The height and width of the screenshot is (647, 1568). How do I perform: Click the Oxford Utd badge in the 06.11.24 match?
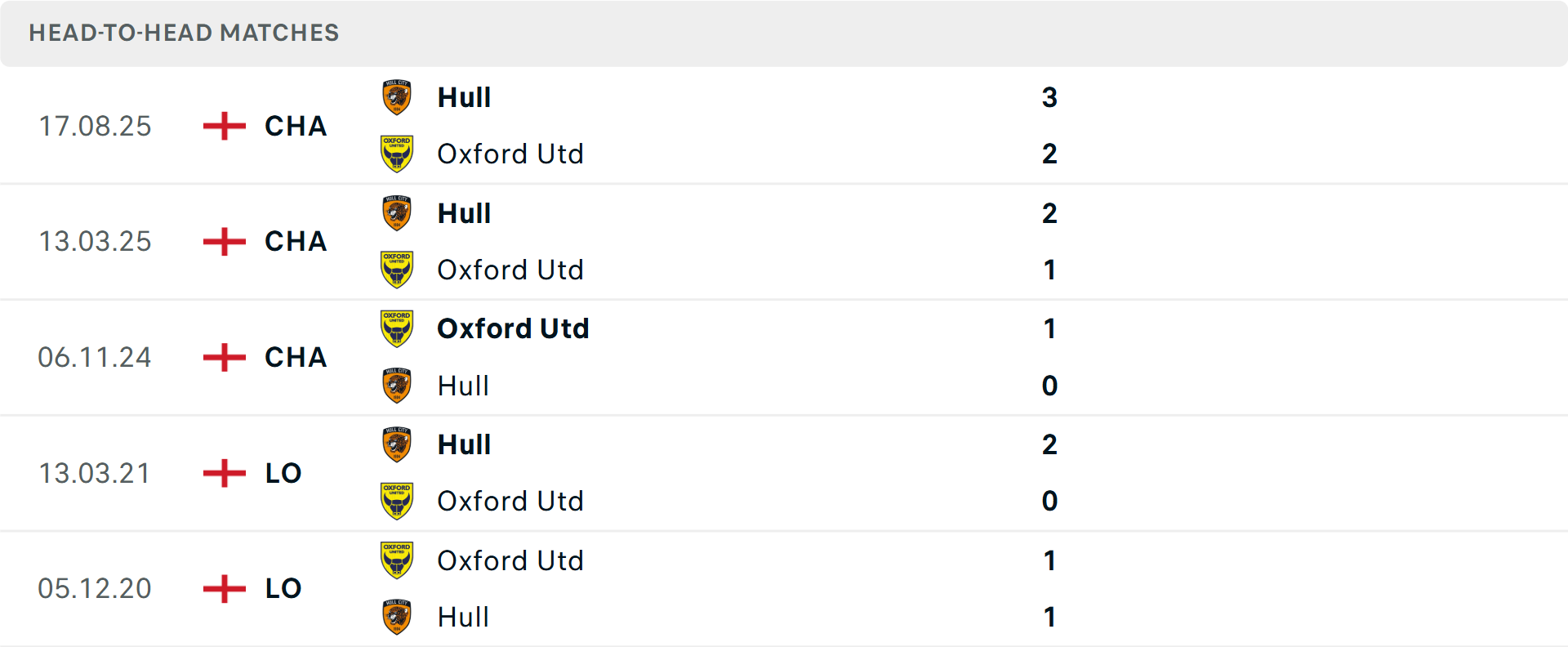click(398, 328)
